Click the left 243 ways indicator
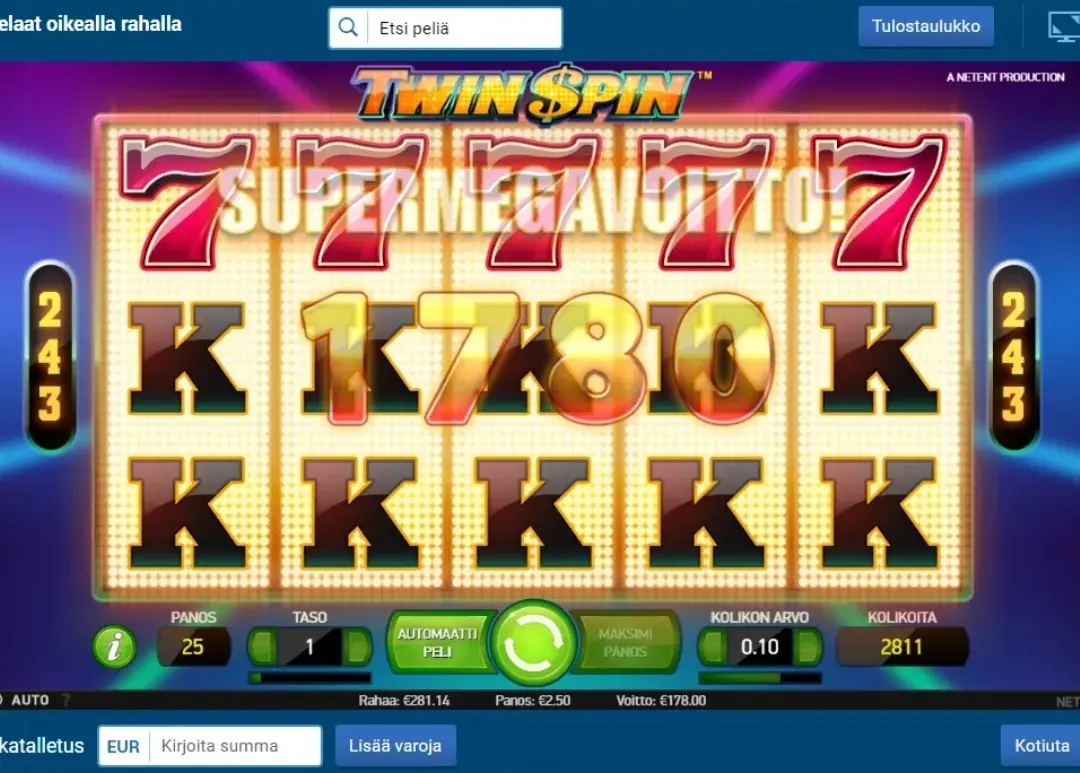This screenshot has width=1080, height=773. click(x=50, y=356)
